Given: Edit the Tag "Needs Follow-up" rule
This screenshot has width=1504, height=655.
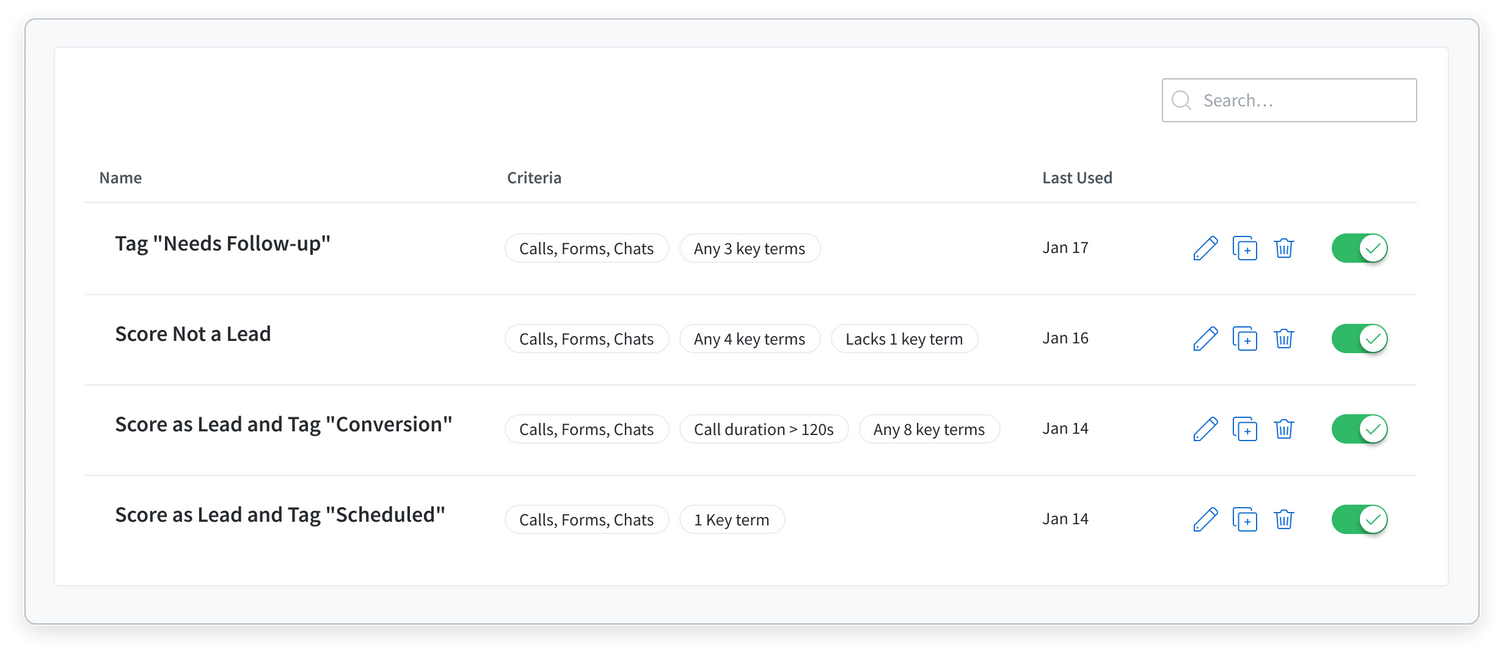Looking at the screenshot, I should click(x=1205, y=248).
